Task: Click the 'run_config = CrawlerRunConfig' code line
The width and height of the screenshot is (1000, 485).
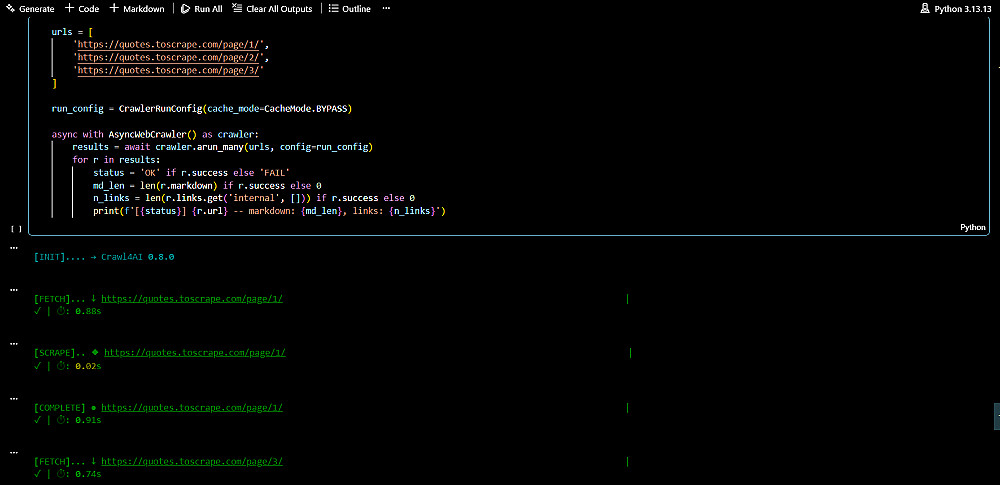Action: coord(202,108)
